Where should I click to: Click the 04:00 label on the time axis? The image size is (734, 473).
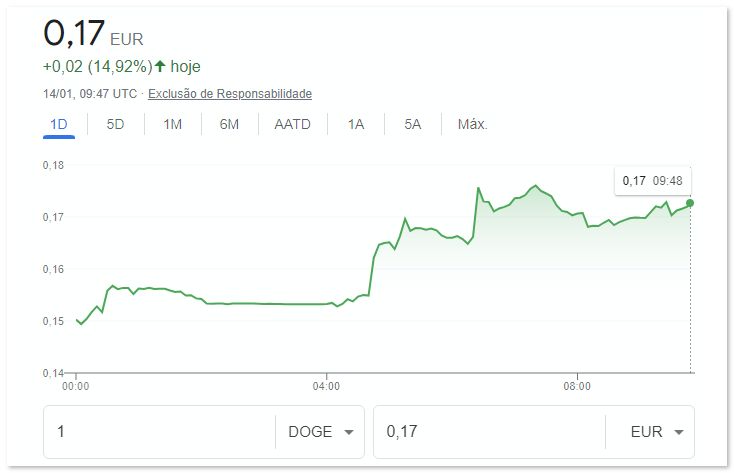click(327, 385)
